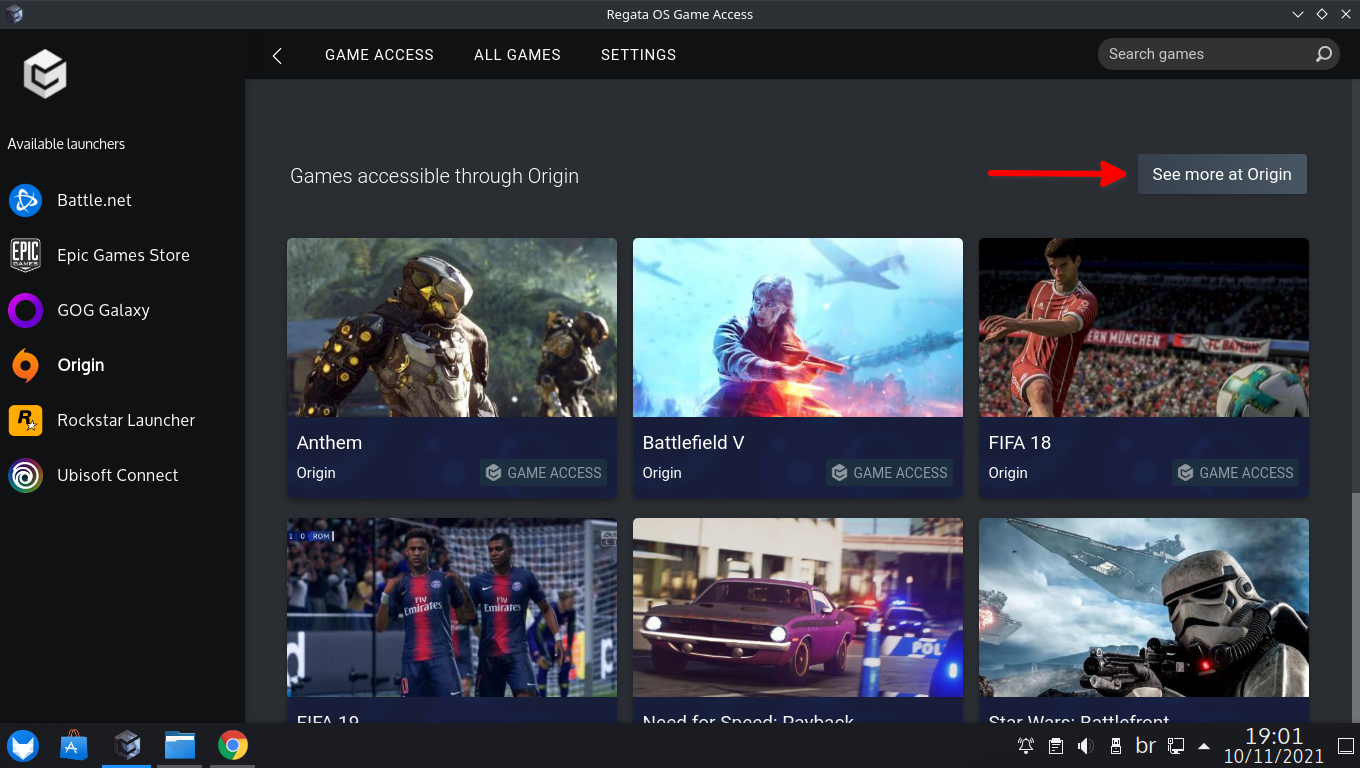Select Ubisoft Connect launcher label
Screen dimensions: 1360x768
point(117,475)
